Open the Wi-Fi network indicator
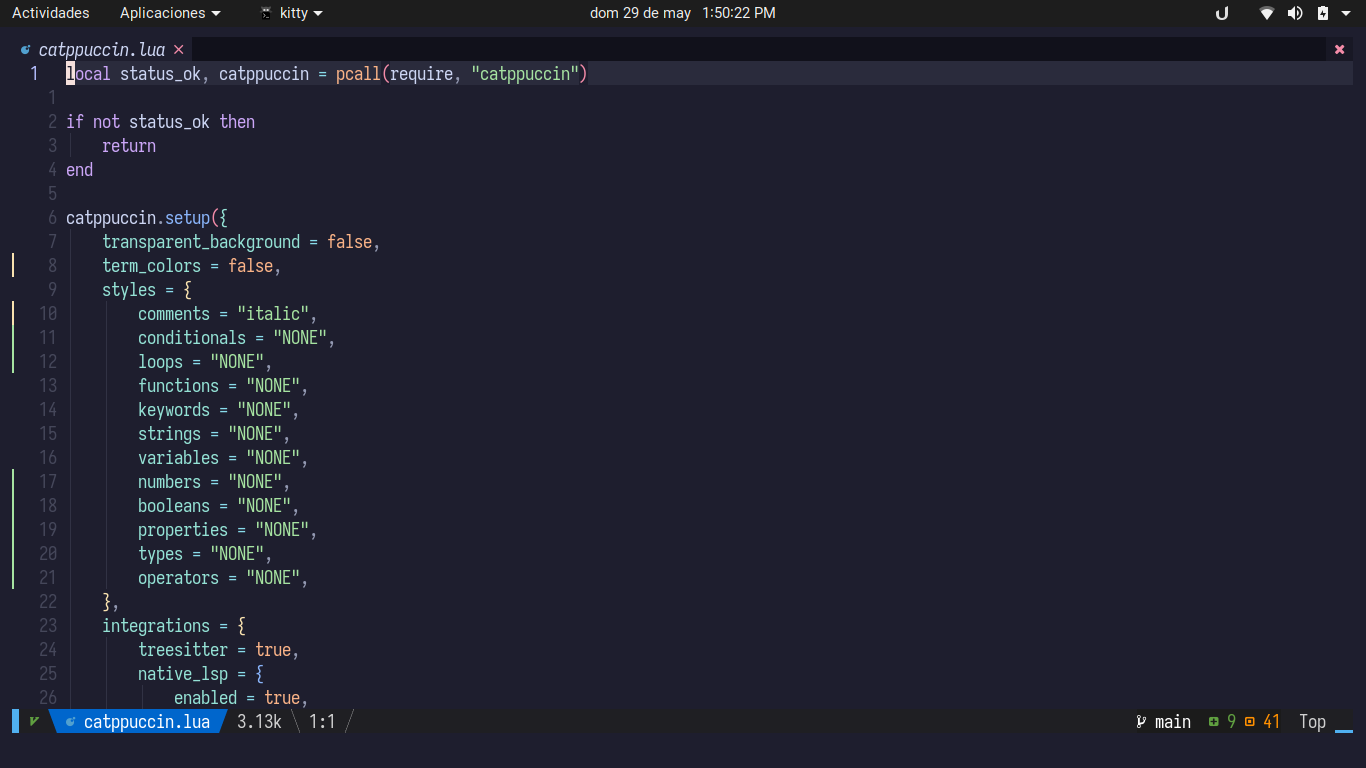Image resolution: width=1366 pixels, height=768 pixels. tap(1267, 13)
